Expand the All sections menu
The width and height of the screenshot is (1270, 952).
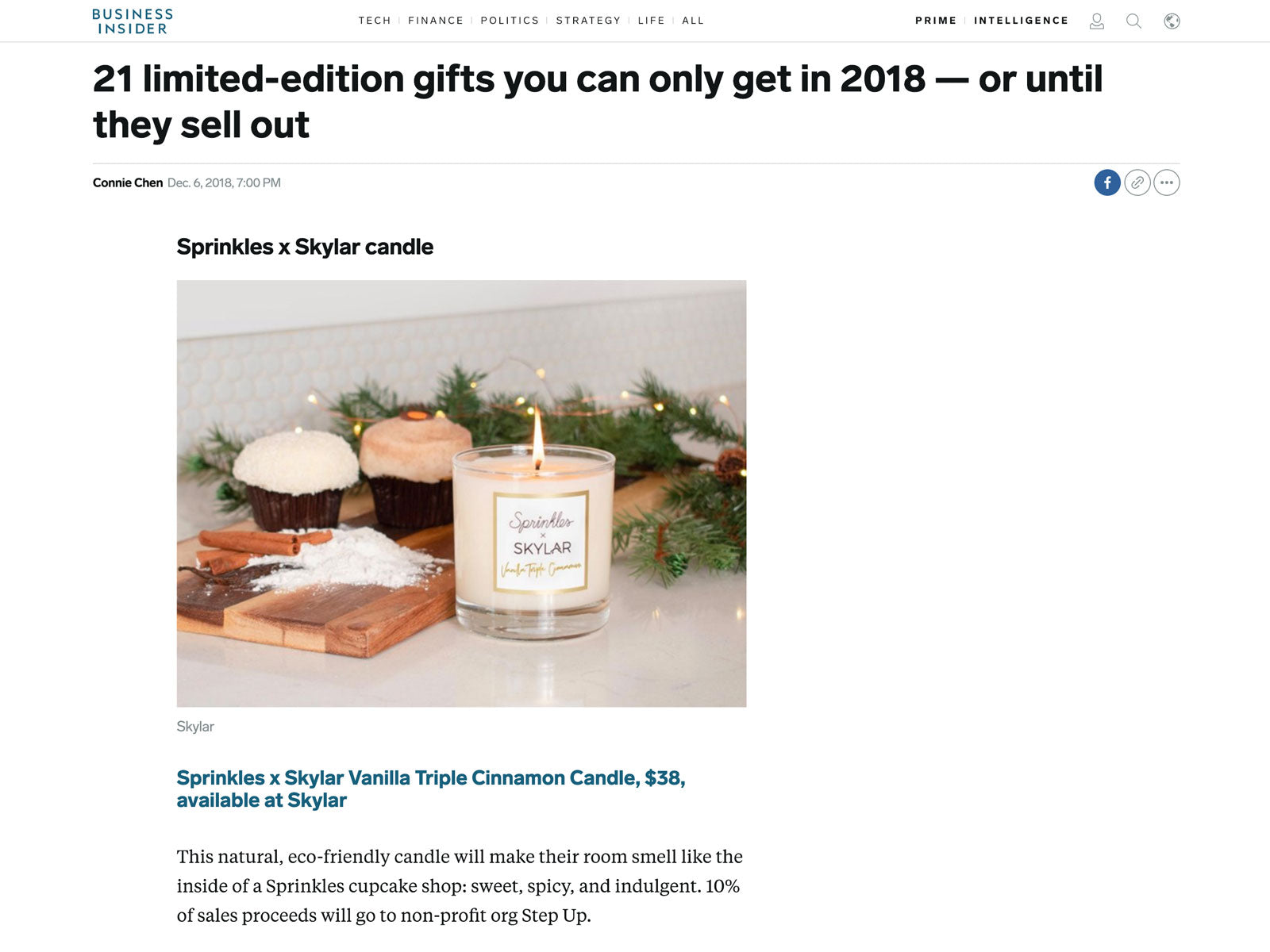click(693, 21)
